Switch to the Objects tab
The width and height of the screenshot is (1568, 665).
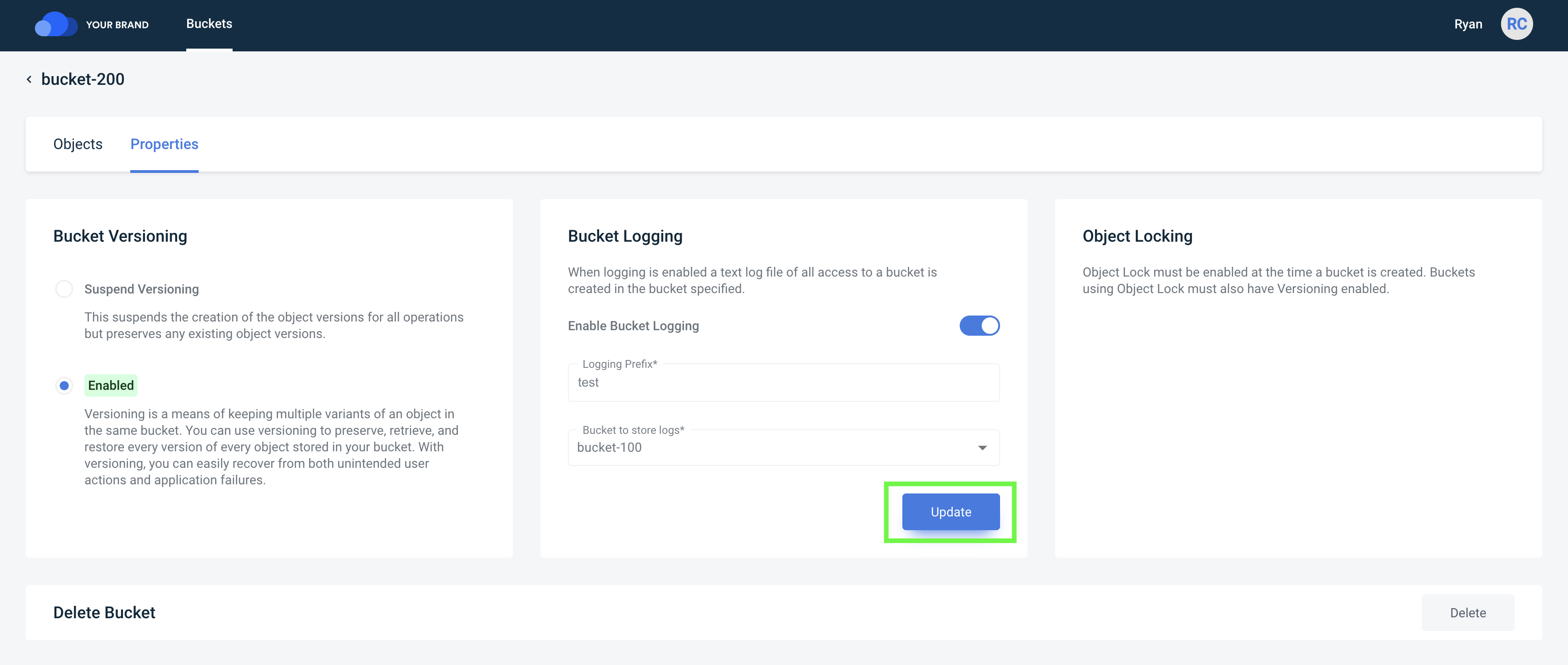[x=78, y=144]
